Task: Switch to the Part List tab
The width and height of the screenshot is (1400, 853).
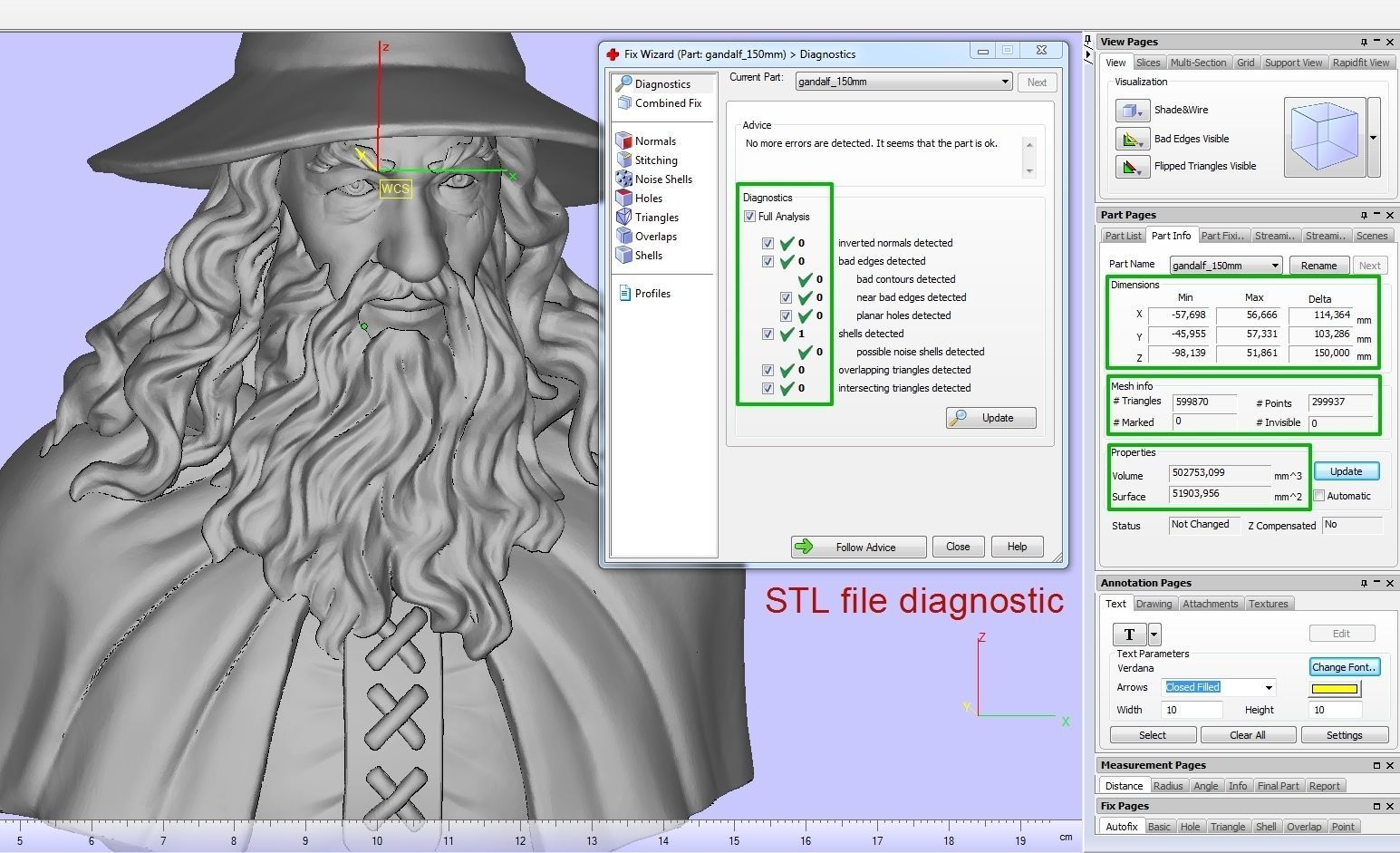Action: pos(1123,236)
